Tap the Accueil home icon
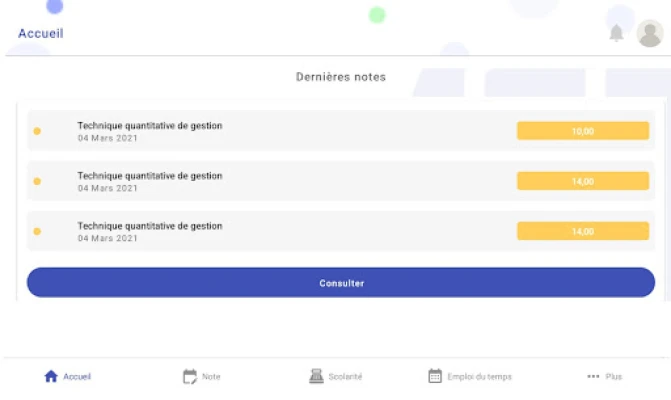This screenshot has height=400, width=671. (x=51, y=377)
